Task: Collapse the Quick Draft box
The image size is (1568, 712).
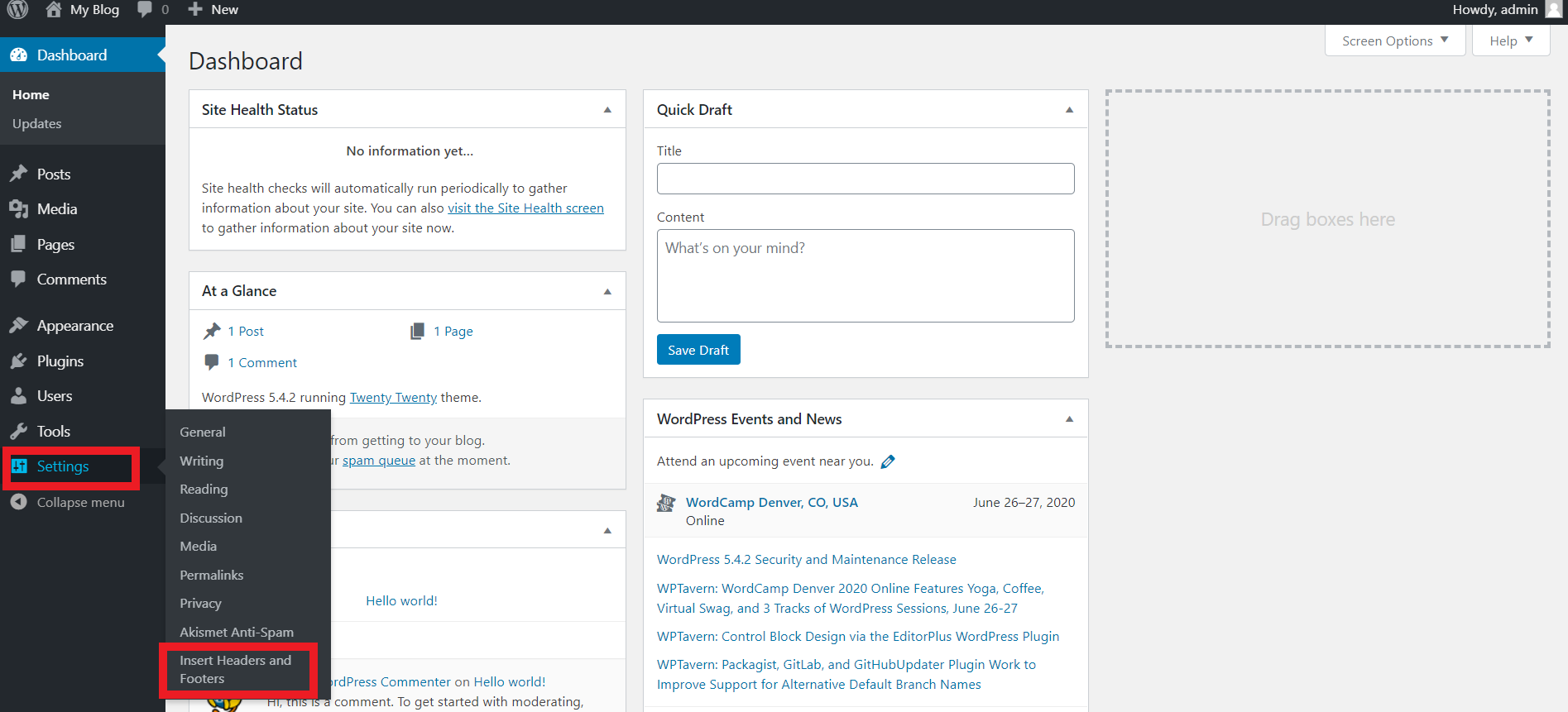Action: tap(1069, 110)
